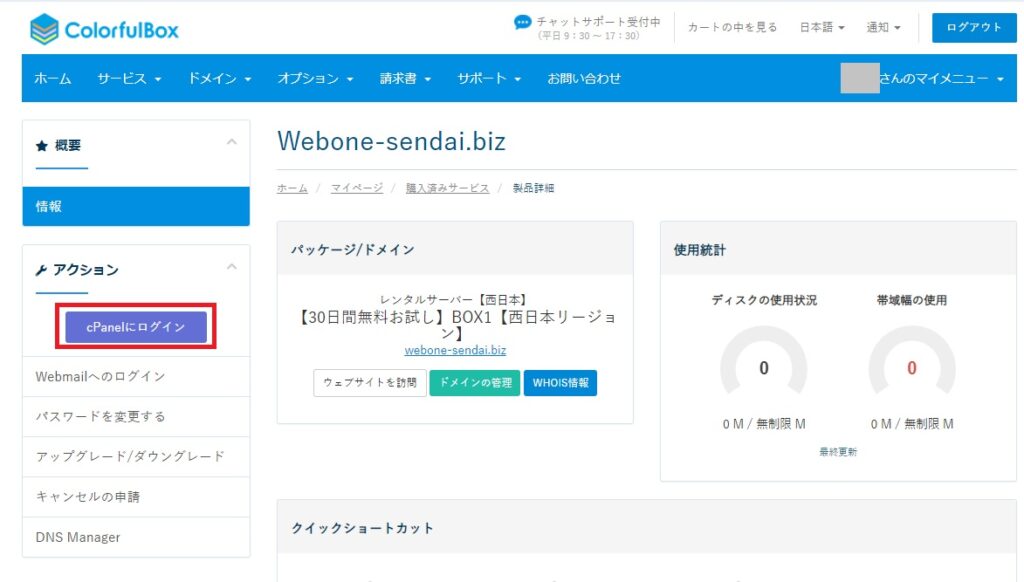Click the ログアウト button
This screenshot has width=1024, height=582.
tap(974, 27)
